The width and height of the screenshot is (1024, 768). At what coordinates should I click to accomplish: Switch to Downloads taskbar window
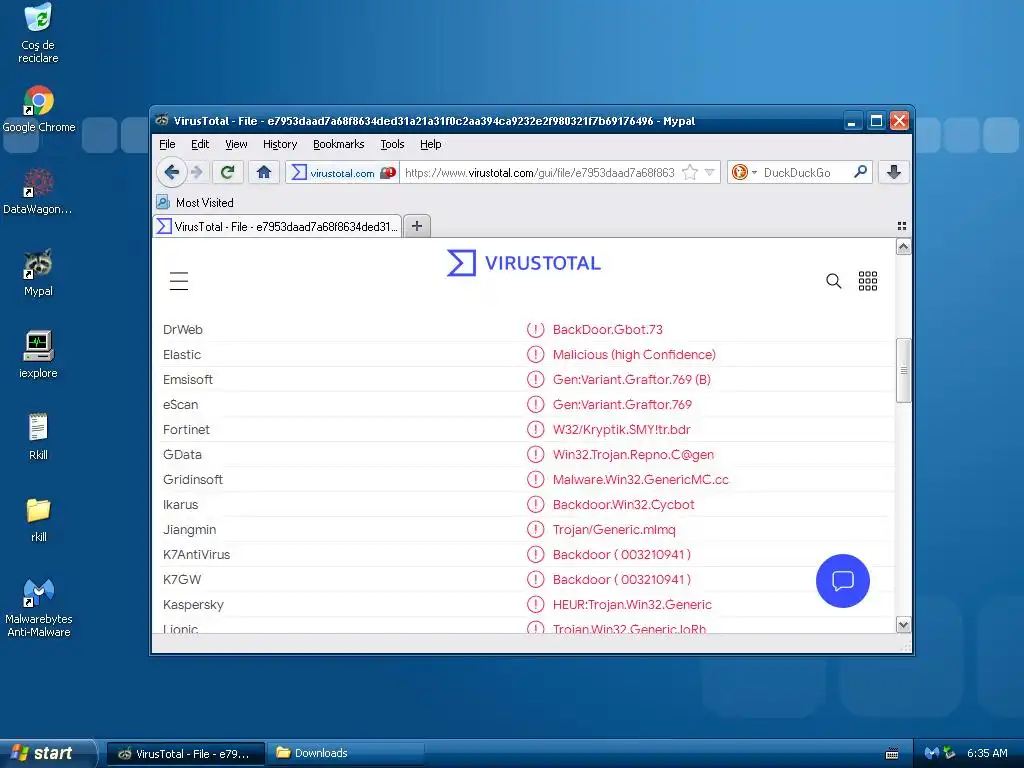[x=347, y=753]
